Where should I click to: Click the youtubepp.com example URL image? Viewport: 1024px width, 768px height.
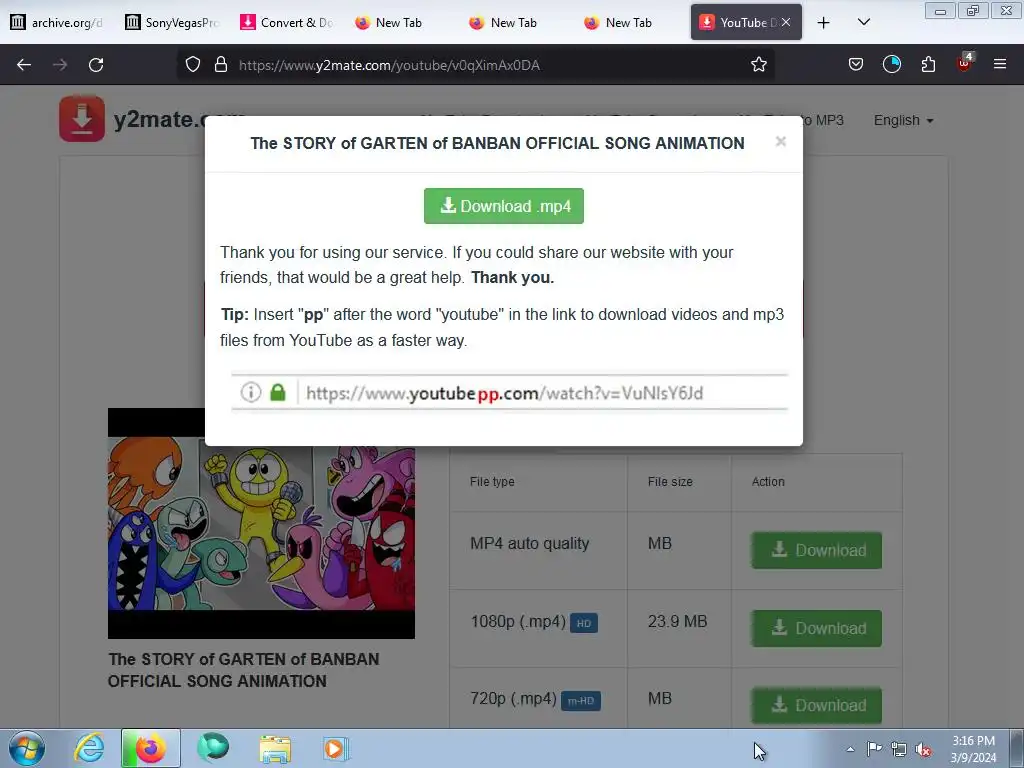point(509,392)
